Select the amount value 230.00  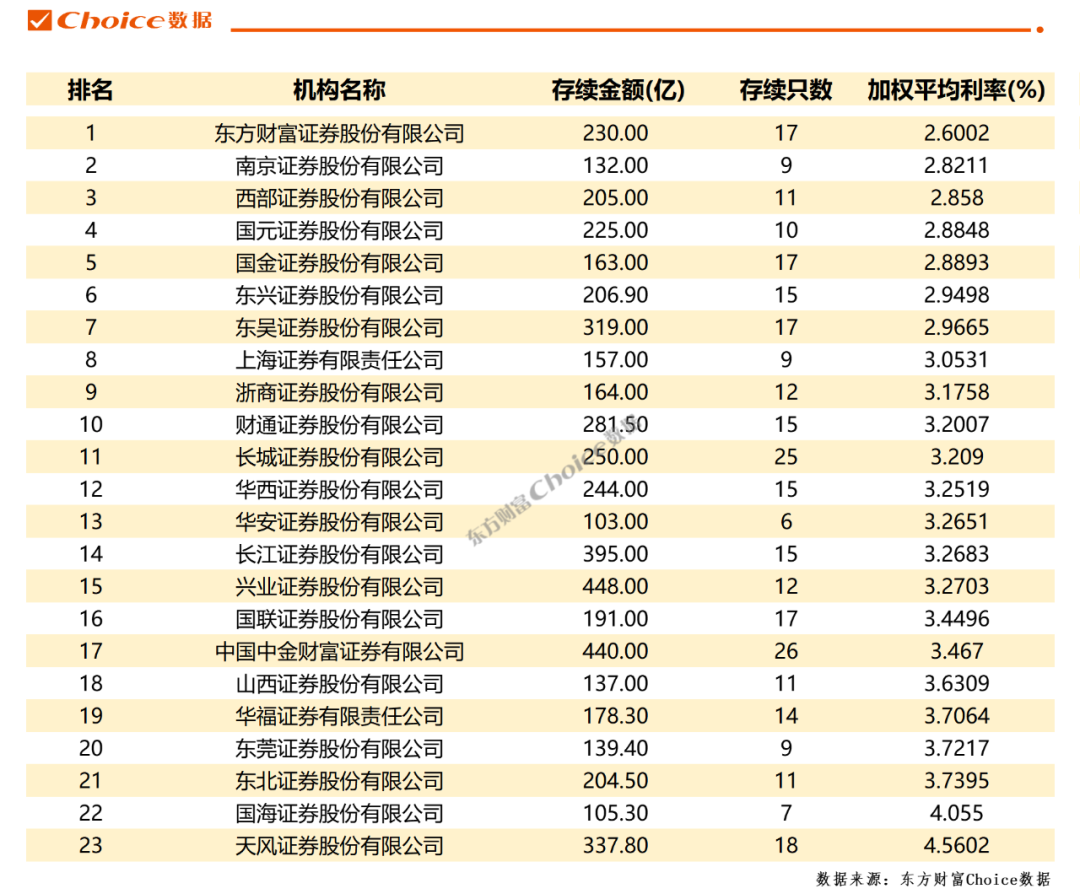coord(615,133)
